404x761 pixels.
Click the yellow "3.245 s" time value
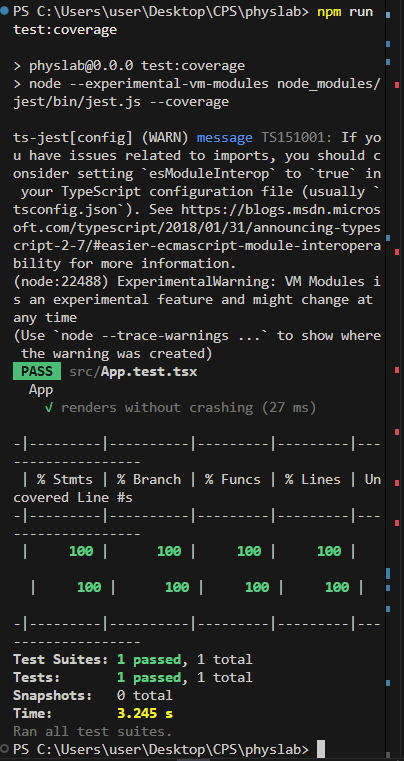click(145, 713)
